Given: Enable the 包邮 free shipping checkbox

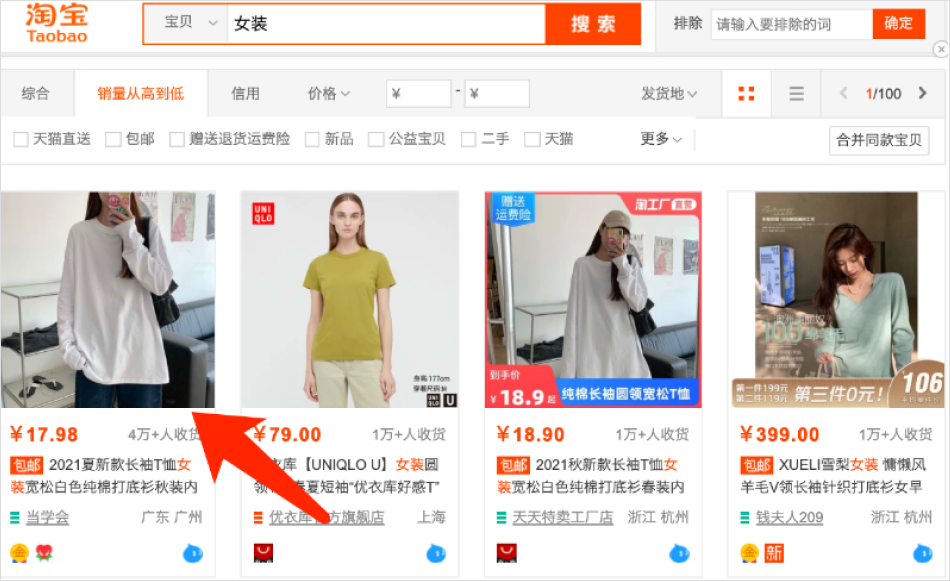Looking at the screenshot, I should pos(113,140).
